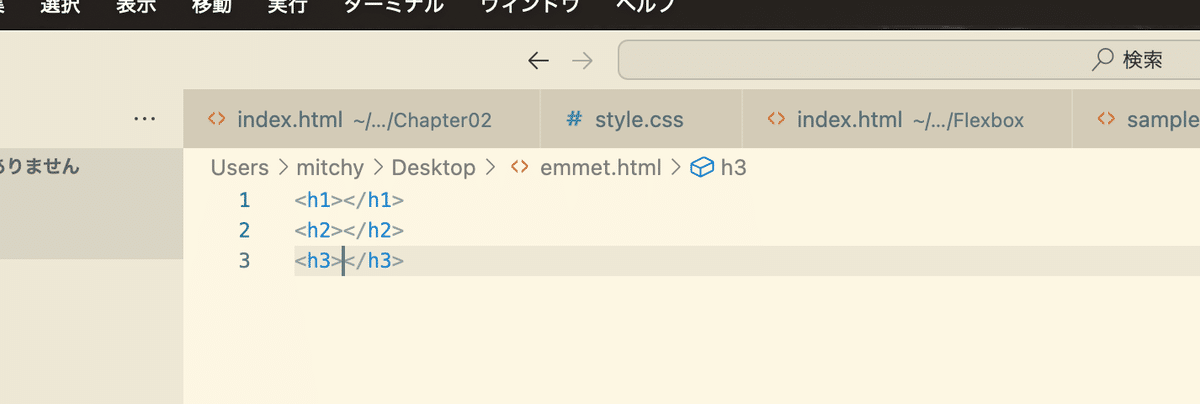The image size is (1200, 404).
Task: Open the 表示 menu
Action: pyautogui.click(x=136, y=8)
